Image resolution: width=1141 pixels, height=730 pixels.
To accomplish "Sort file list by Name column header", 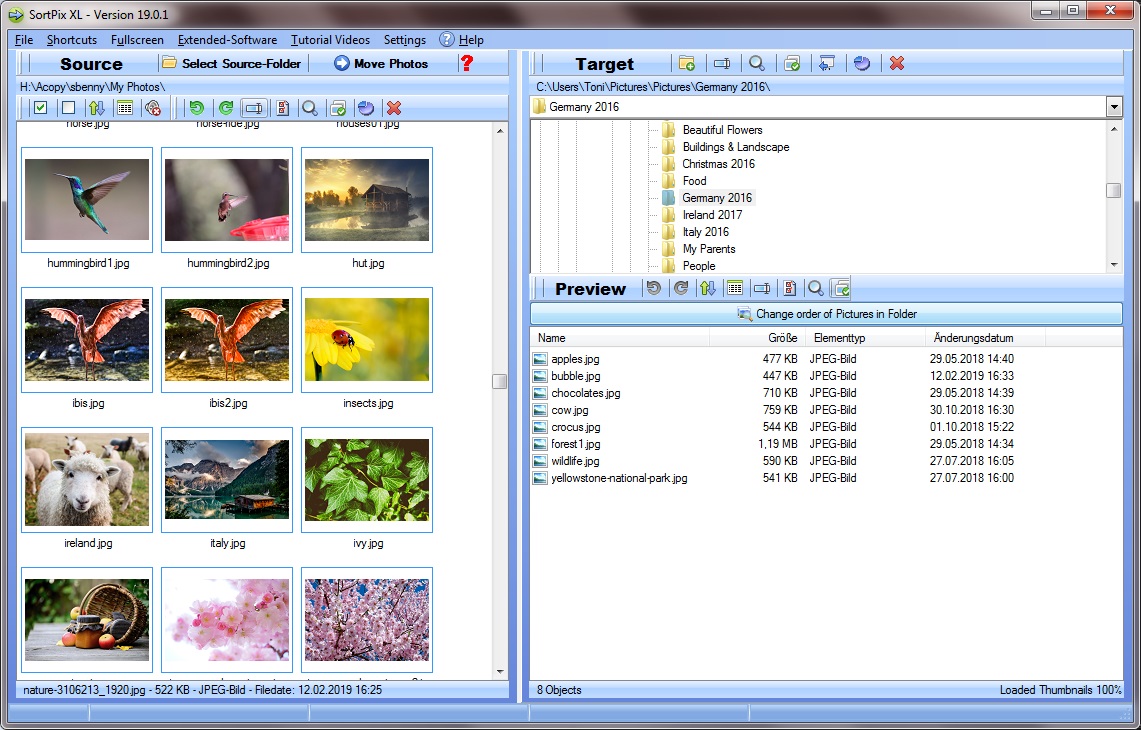I will (619, 338).
